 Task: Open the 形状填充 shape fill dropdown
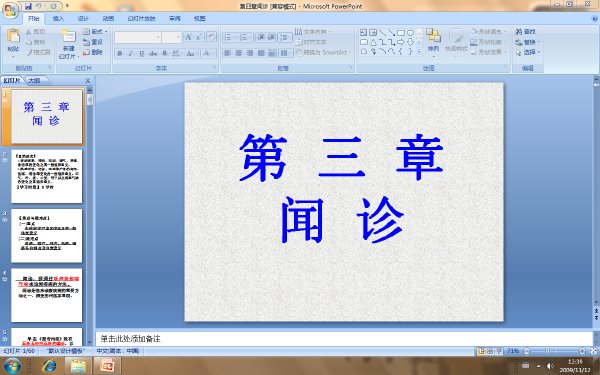tap(489, 31)
